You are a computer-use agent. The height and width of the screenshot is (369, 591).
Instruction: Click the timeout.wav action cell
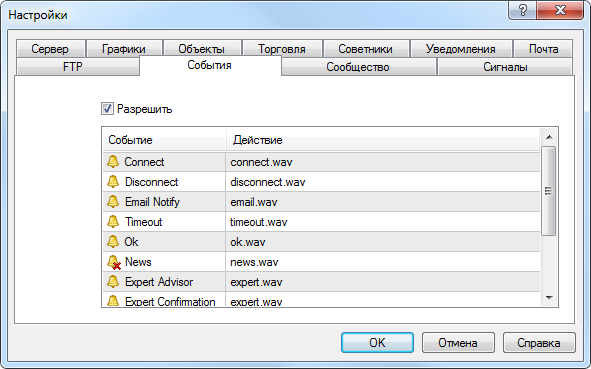coord(383,222)
